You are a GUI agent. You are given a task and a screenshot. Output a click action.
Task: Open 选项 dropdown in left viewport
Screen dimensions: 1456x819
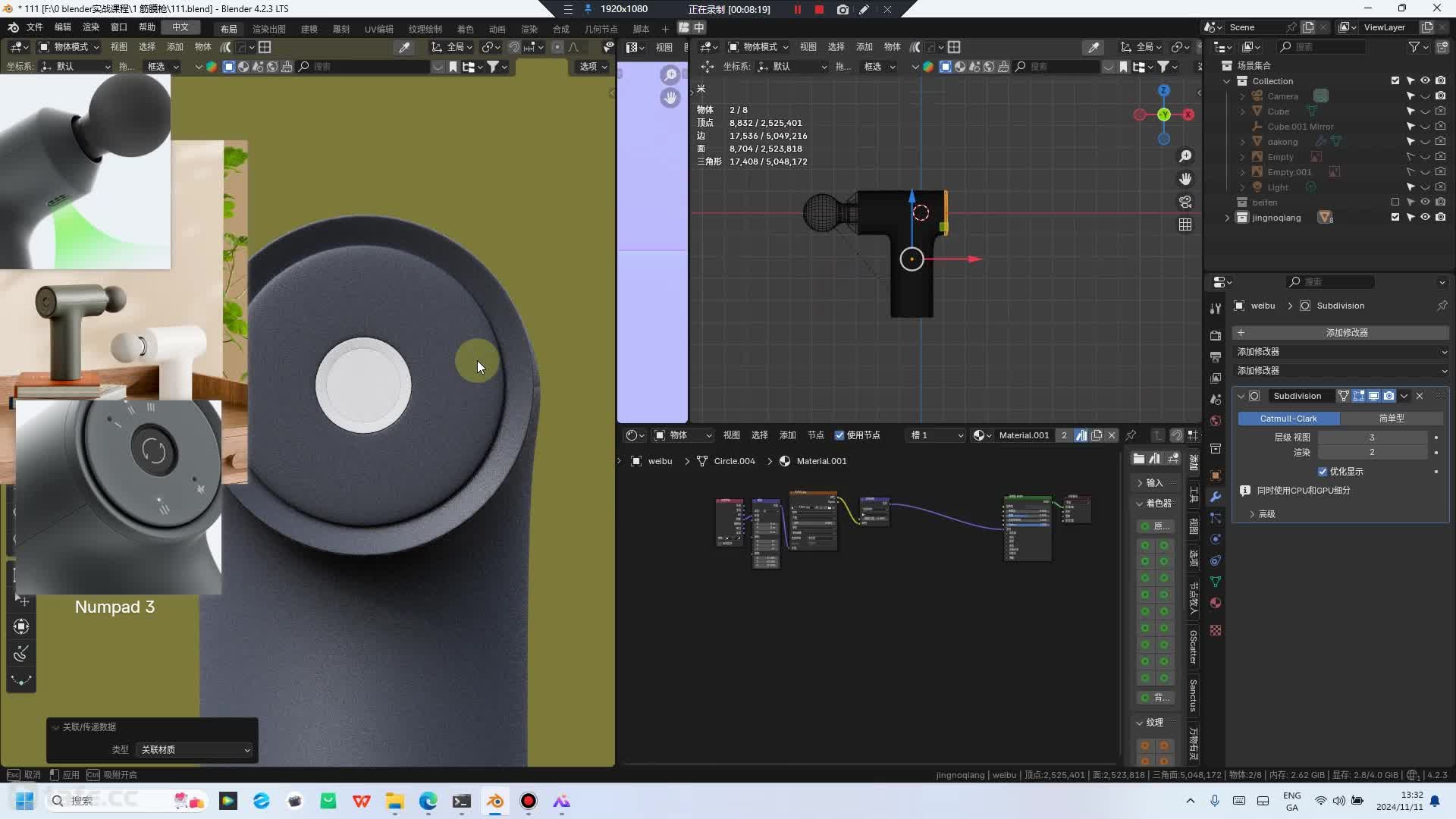[593, 67]
